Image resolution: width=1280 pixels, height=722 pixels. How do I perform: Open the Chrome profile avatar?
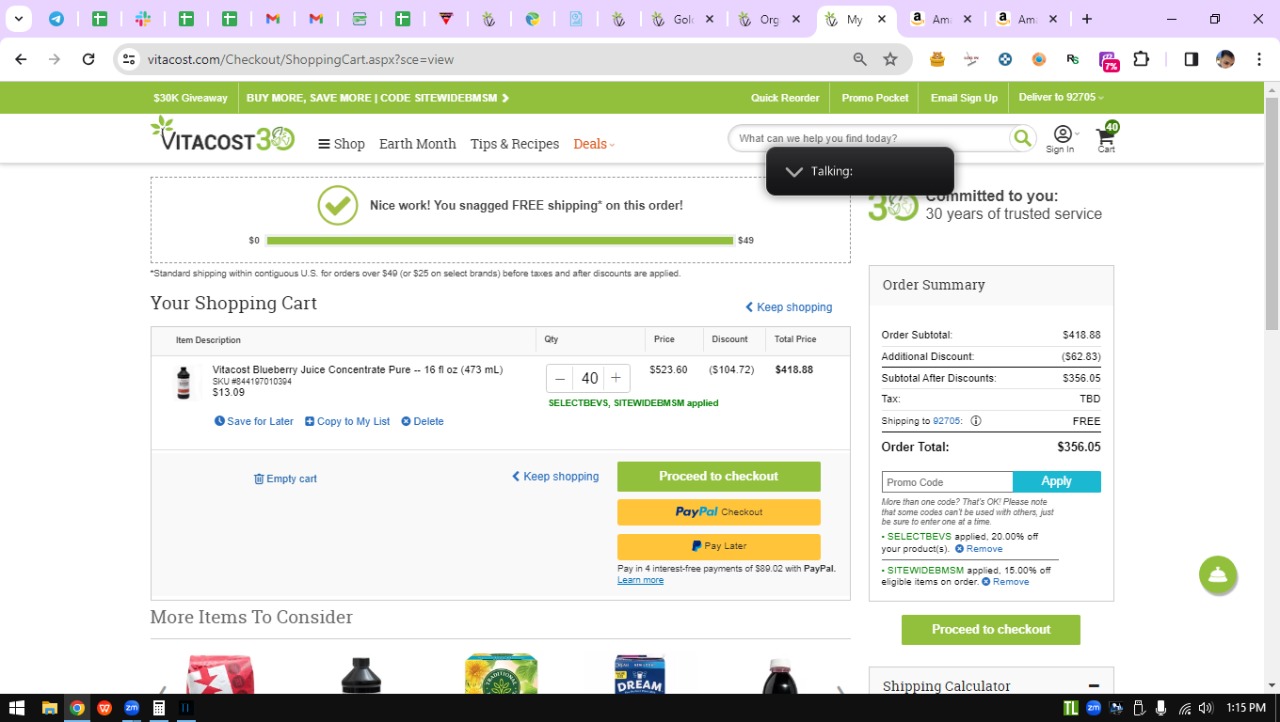[x=1225, y=59]
